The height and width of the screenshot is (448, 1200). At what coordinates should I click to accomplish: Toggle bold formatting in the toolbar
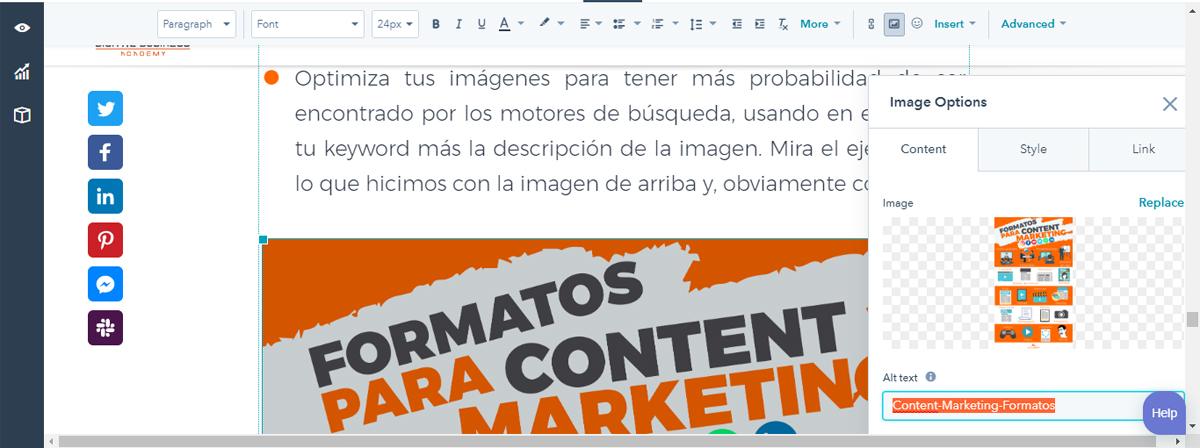[x=436, y=24]
